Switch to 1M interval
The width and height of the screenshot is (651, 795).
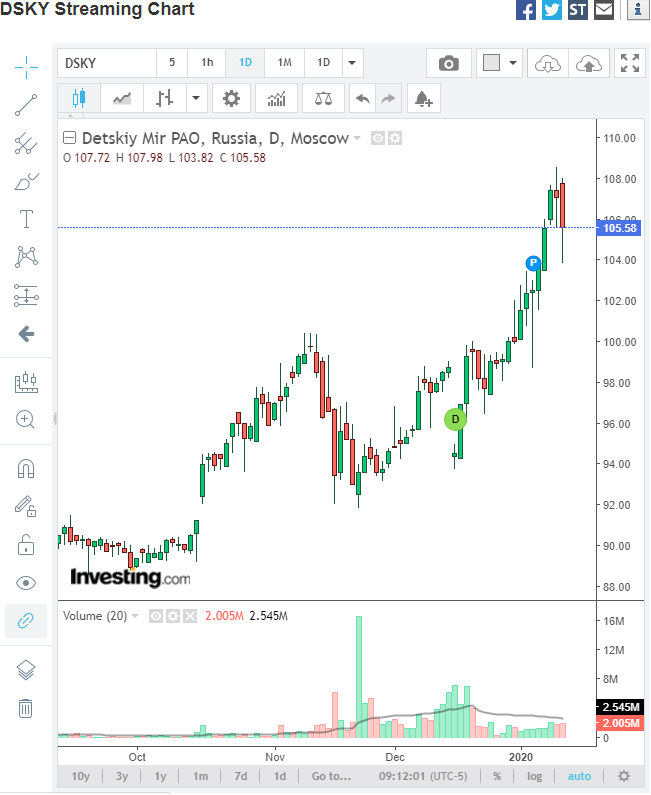click(284, 63)
